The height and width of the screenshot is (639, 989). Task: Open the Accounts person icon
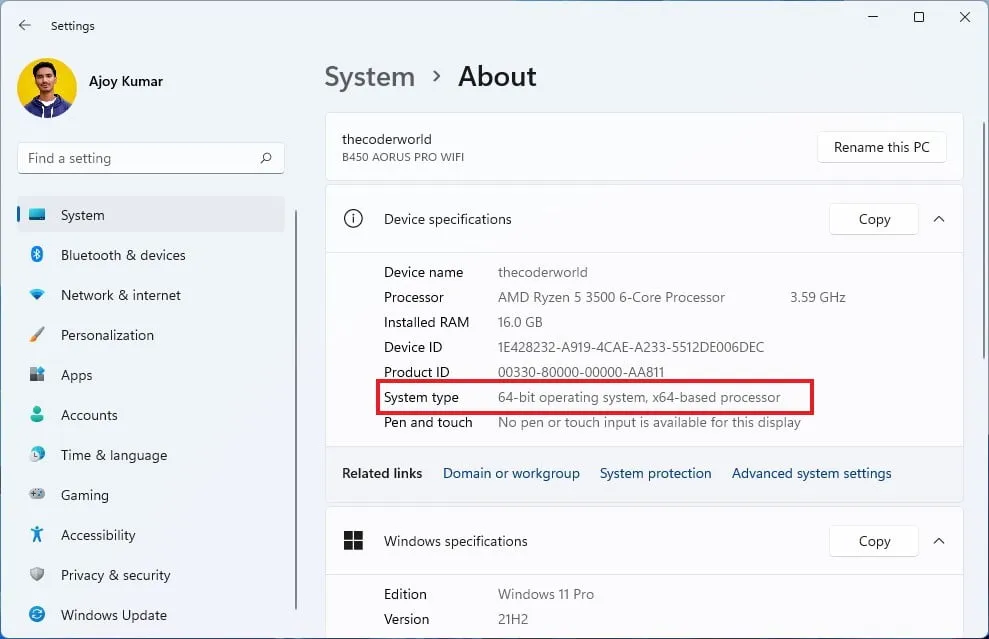click(x=37, y=415)
